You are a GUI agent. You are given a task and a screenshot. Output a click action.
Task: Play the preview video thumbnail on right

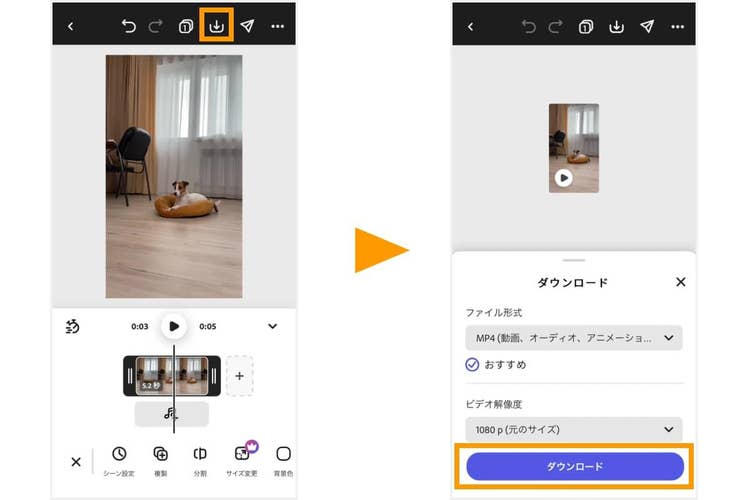pyautogui.click(x=564, y=178)
